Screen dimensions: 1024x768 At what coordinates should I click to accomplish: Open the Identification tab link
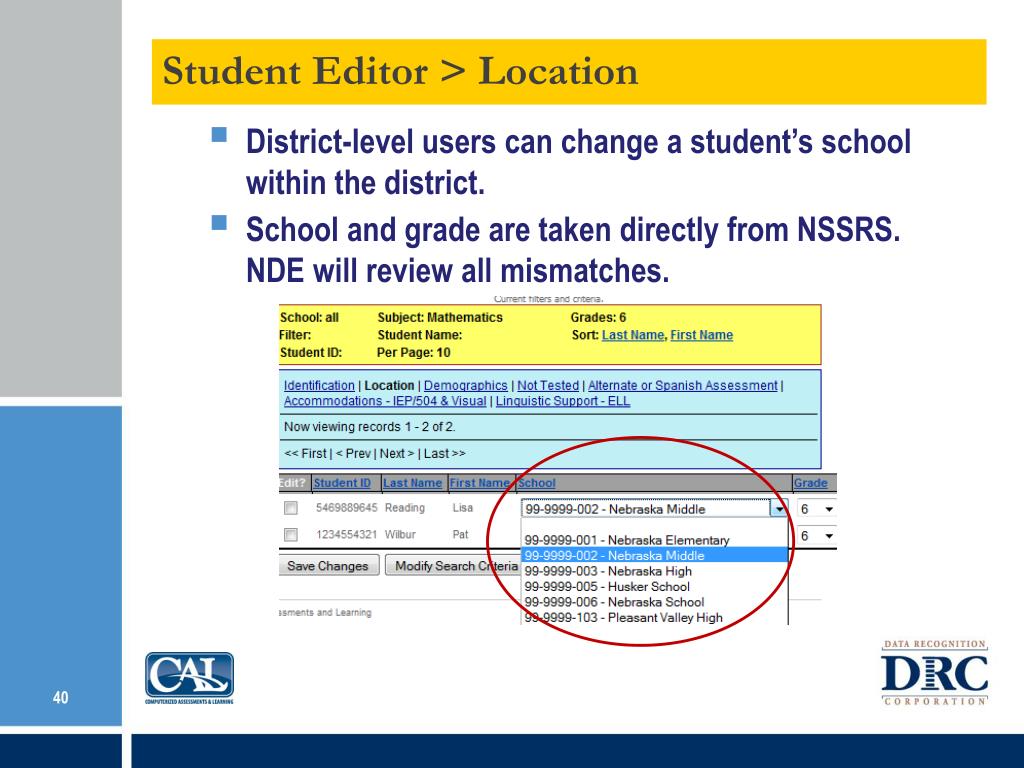319,385
